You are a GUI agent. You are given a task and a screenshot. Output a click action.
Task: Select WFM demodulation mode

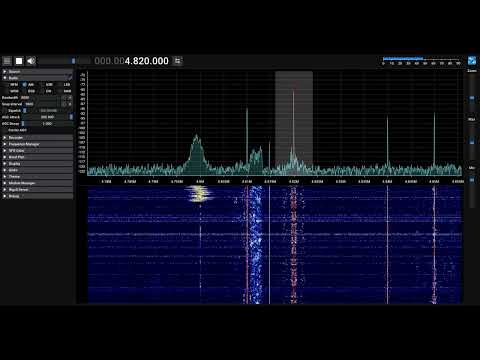coord(11,91)
